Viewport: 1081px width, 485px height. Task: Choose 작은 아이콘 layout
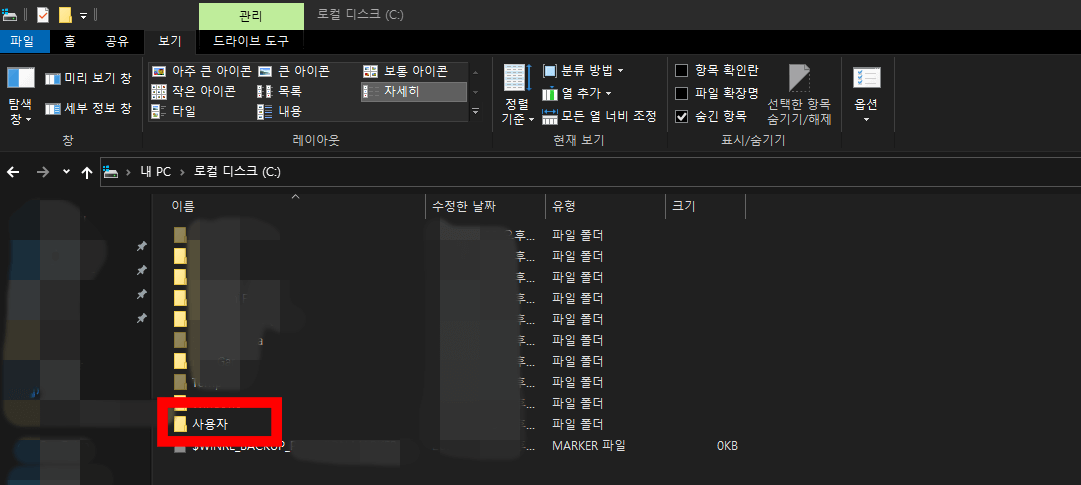[x=194, y=91]
